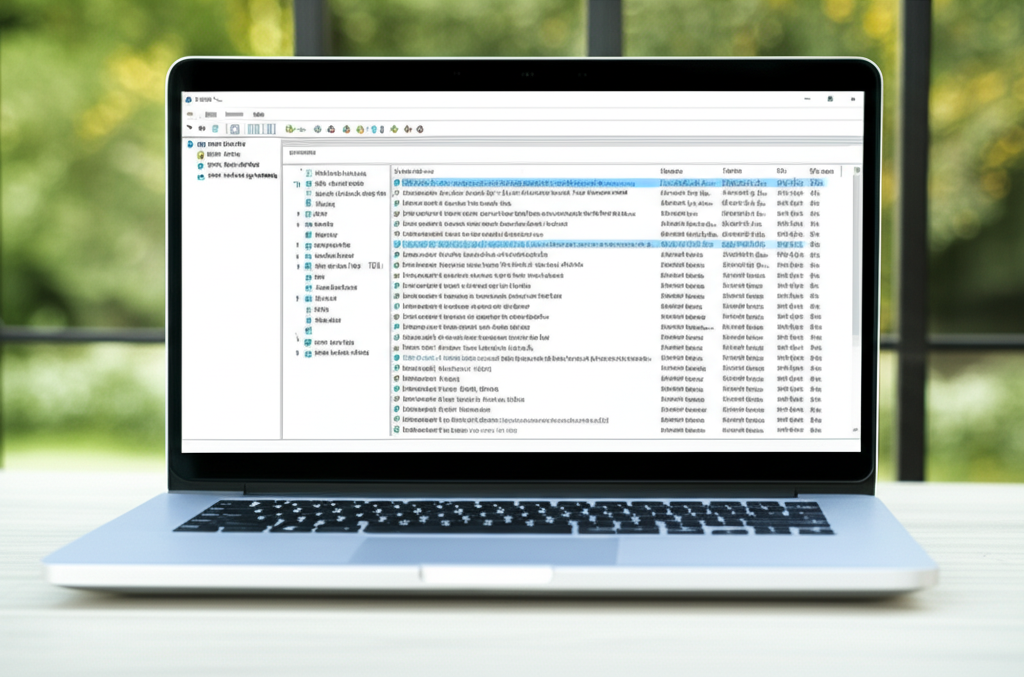Image resolution: width=1024 pixels, height=677 pixels.
Task: Open the first menu in the menu bar
Action: pyautogui.click(x=191, y=115)
